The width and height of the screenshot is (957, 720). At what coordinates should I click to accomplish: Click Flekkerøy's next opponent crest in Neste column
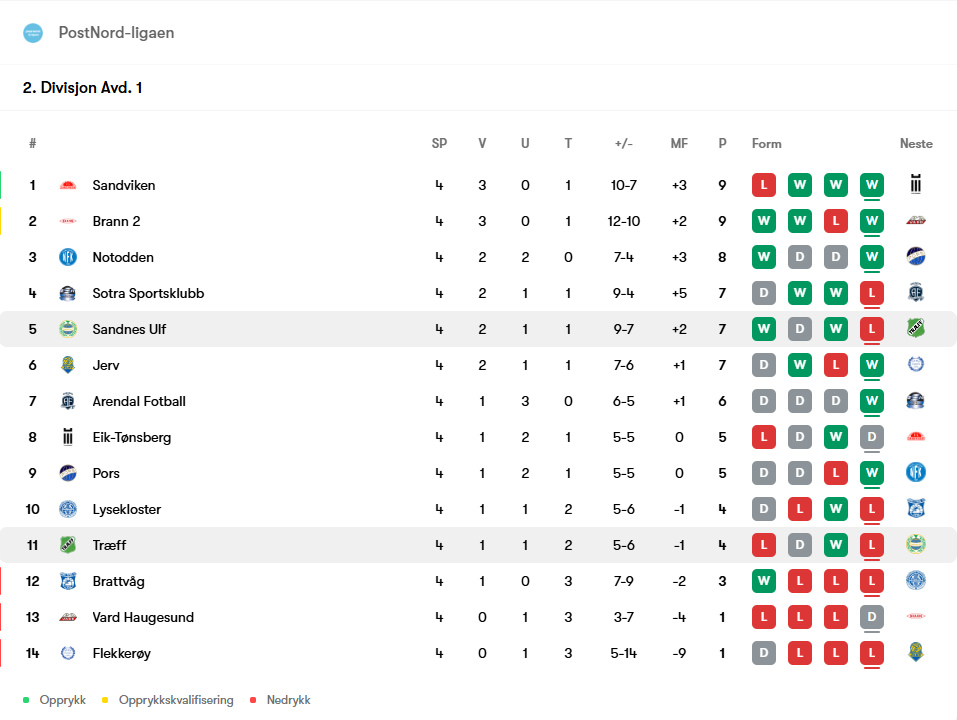(x=915, y=652)
